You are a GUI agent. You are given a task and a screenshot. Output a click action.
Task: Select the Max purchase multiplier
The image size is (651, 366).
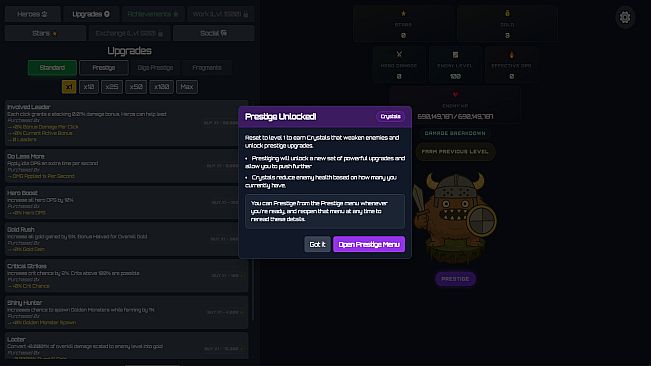[x=187, y=87]
